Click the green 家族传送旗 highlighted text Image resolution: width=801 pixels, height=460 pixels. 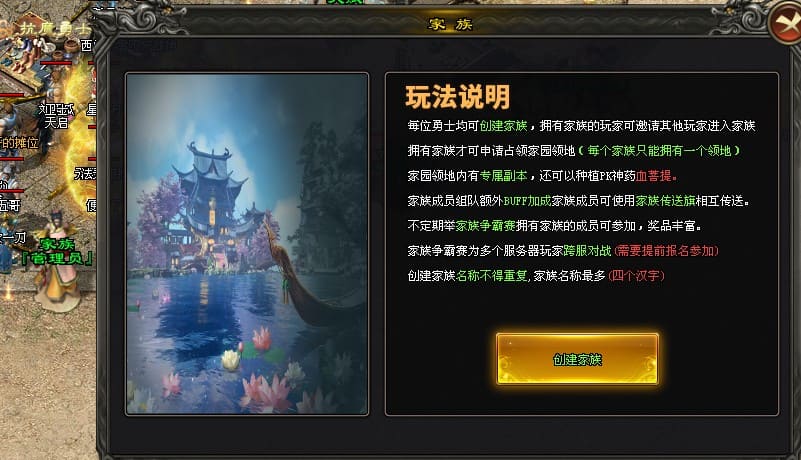click(665, 201)
